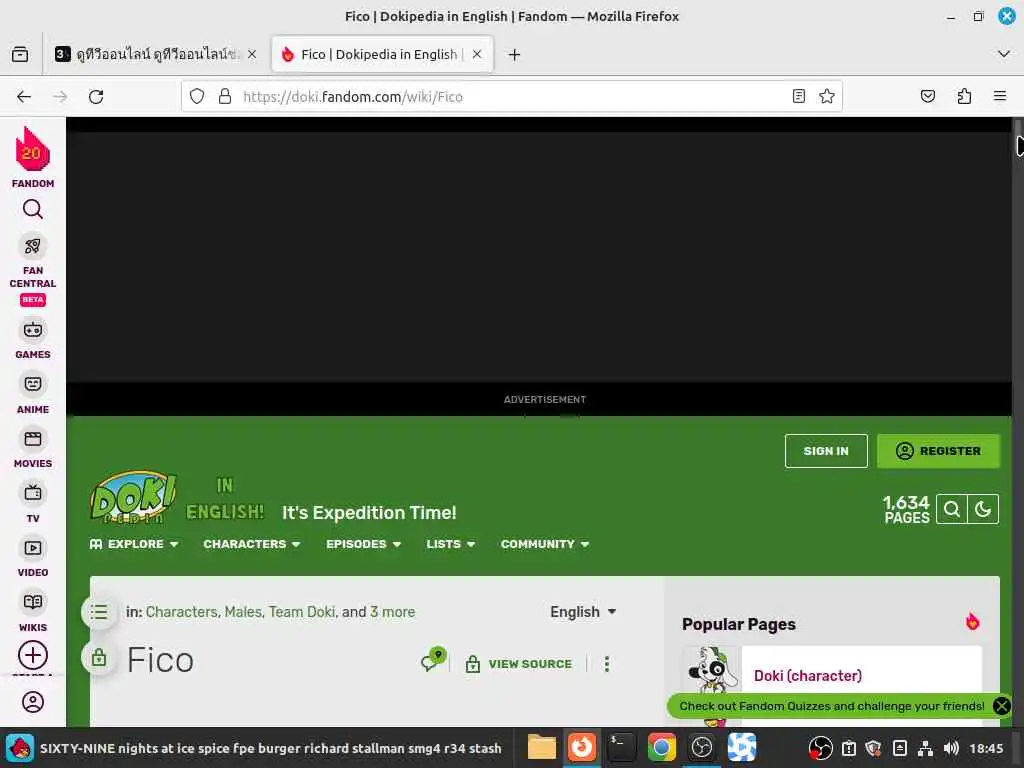Open the Anime sidebar icon
This screenshot has width=1024, height=768.
click(33, 384)
